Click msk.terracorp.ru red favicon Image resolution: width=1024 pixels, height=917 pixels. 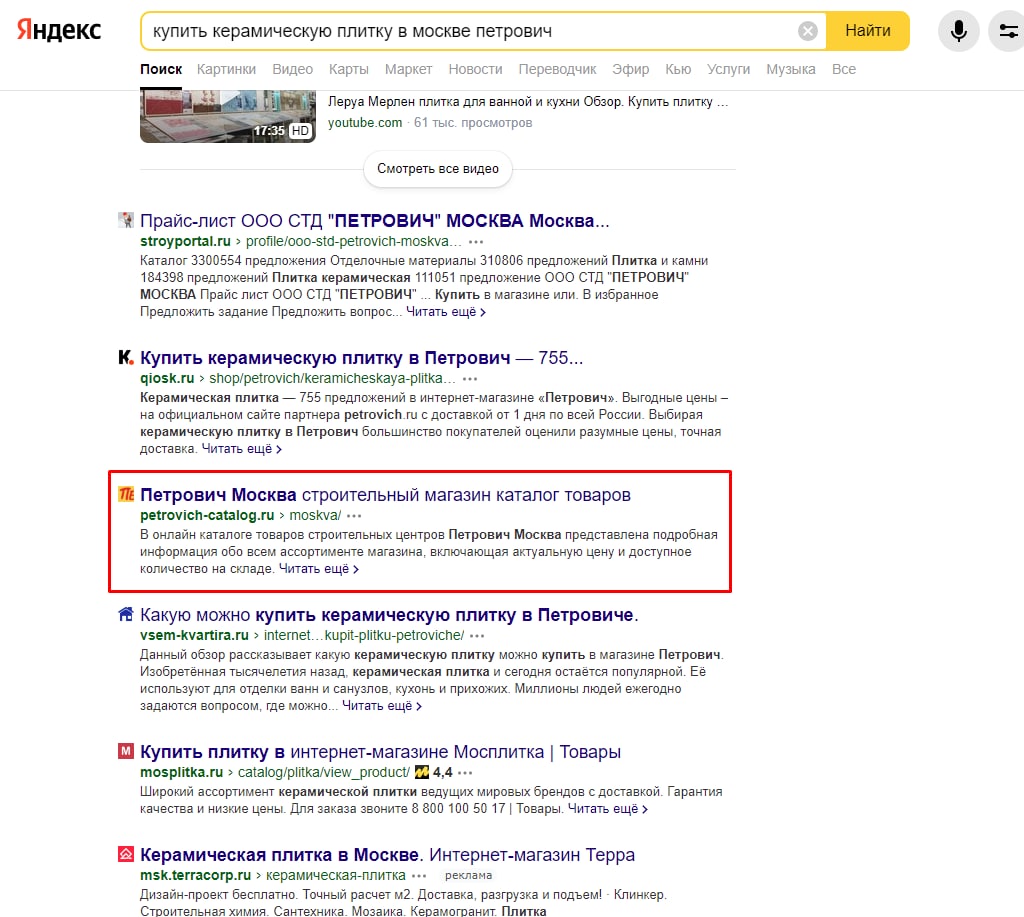point(125,854)
